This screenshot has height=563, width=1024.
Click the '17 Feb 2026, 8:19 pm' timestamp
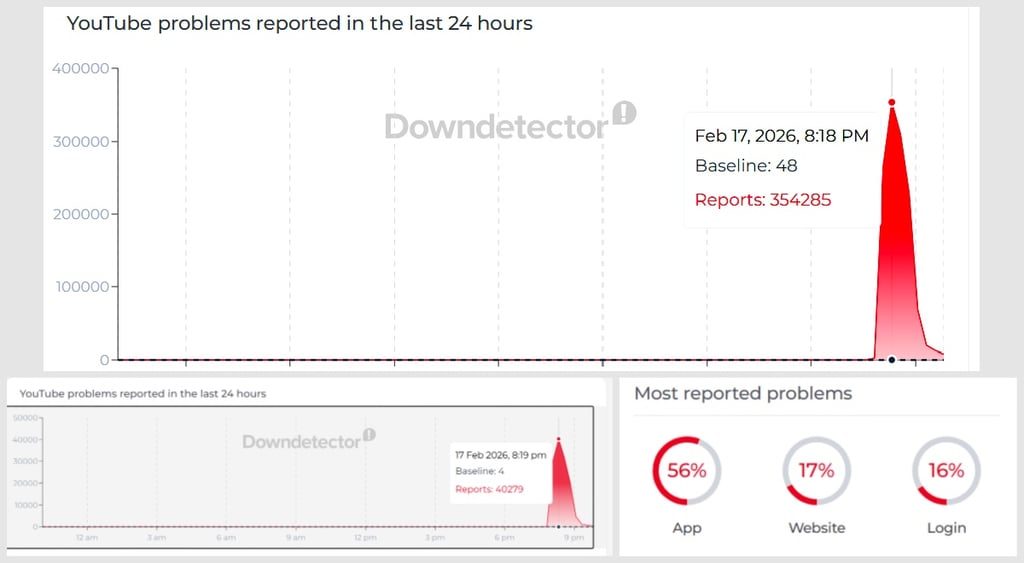point(501,455)
